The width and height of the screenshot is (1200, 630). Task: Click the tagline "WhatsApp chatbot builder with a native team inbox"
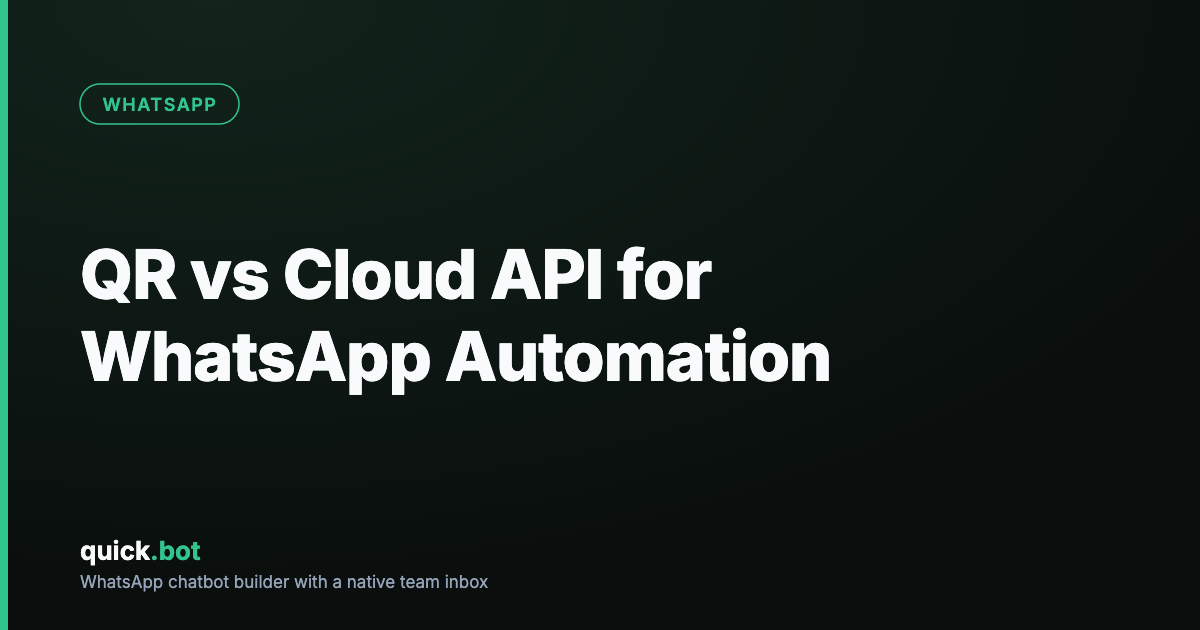coord(284,582)
